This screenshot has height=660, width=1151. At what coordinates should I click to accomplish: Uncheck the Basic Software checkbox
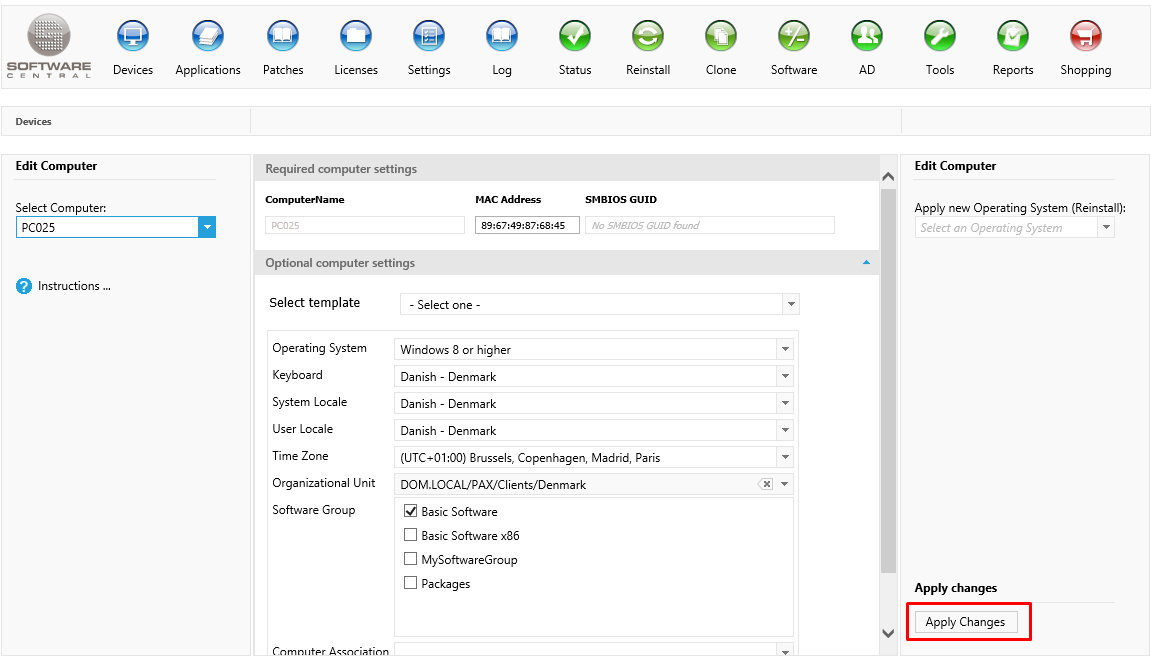click(411, 512)
